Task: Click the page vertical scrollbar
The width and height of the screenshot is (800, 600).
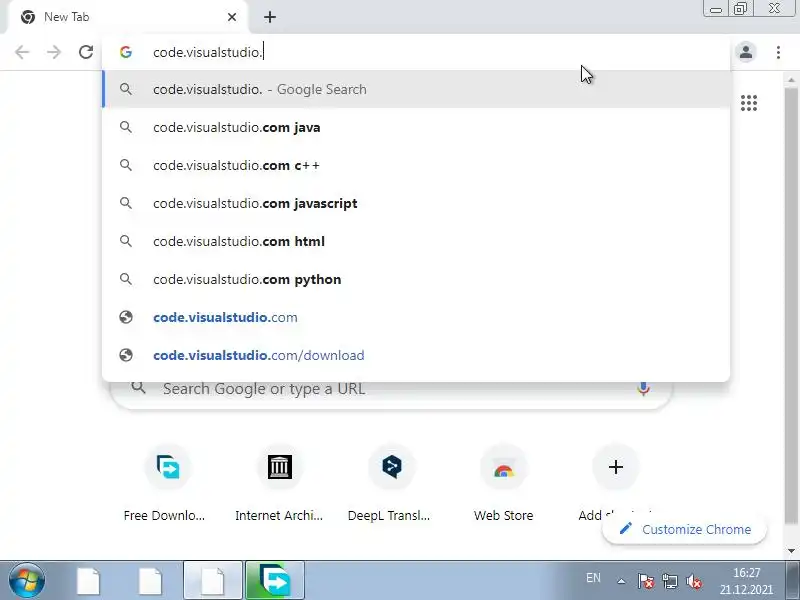Action: (791, 305)
